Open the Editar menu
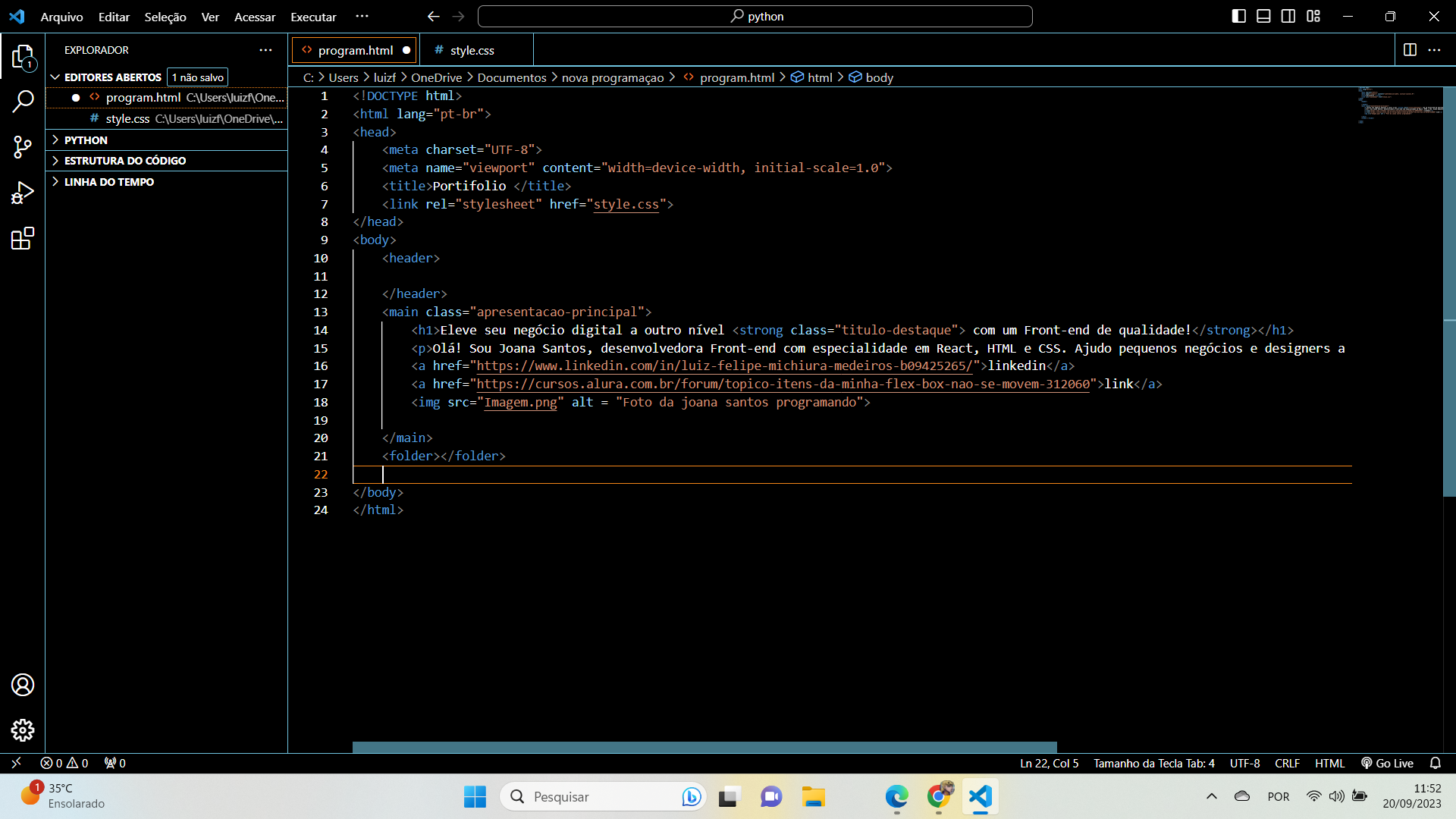1456x819 pixels. pyautogui.click(x=114, y=17)
